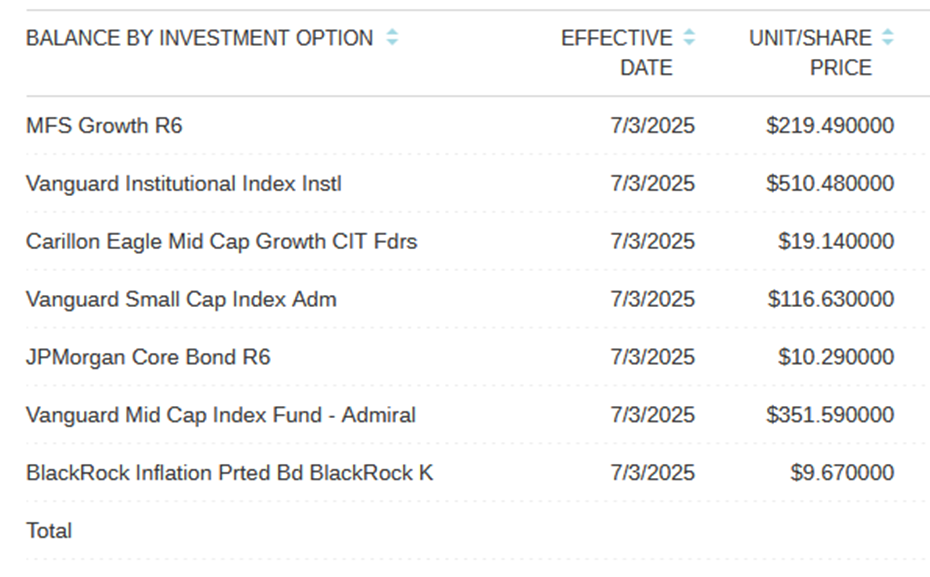Click the $19.140000 share price cell
930x577 pixels.
[x=836, y=242]
